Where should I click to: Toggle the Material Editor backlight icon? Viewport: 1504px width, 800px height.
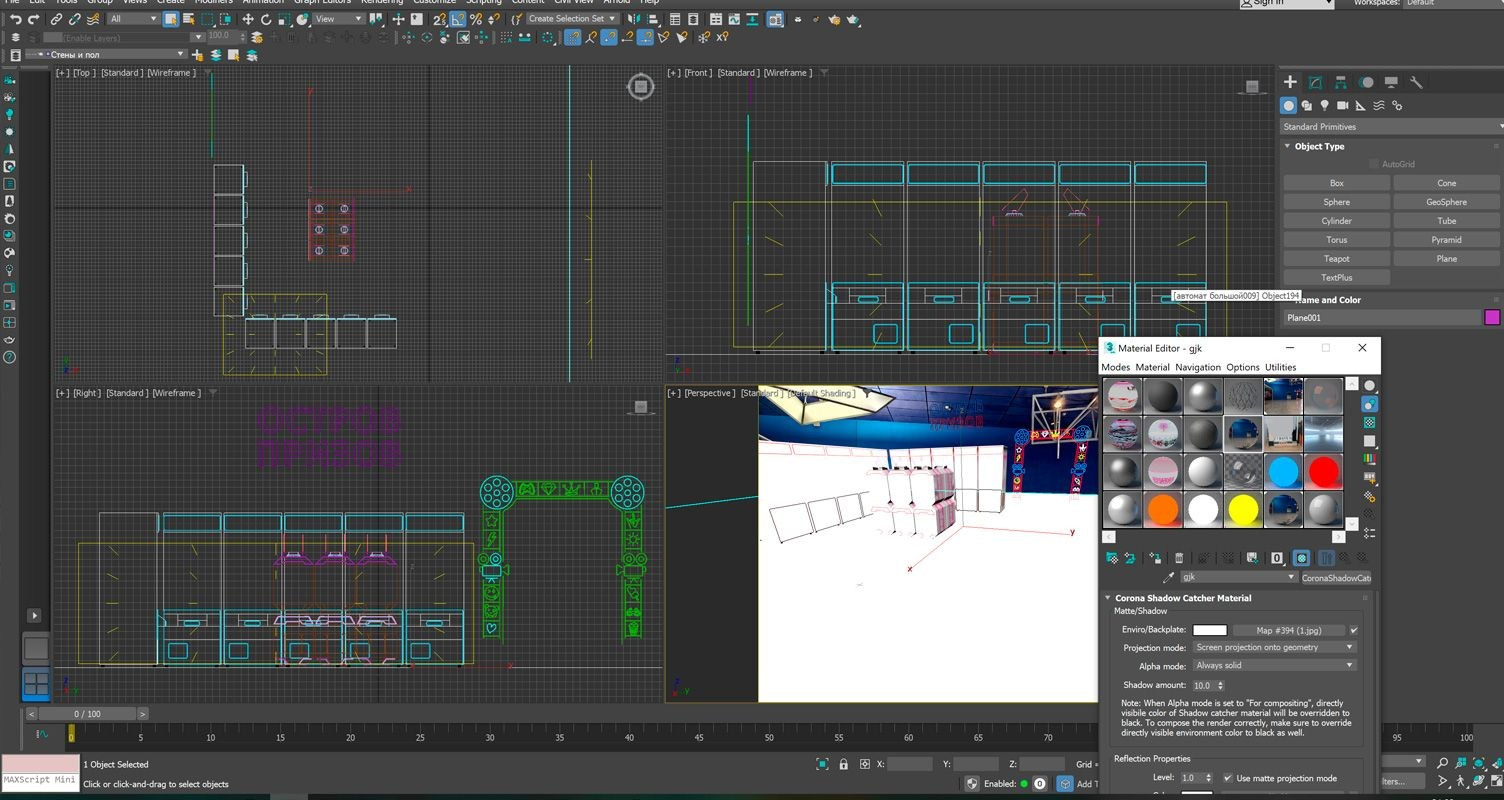1369,404
